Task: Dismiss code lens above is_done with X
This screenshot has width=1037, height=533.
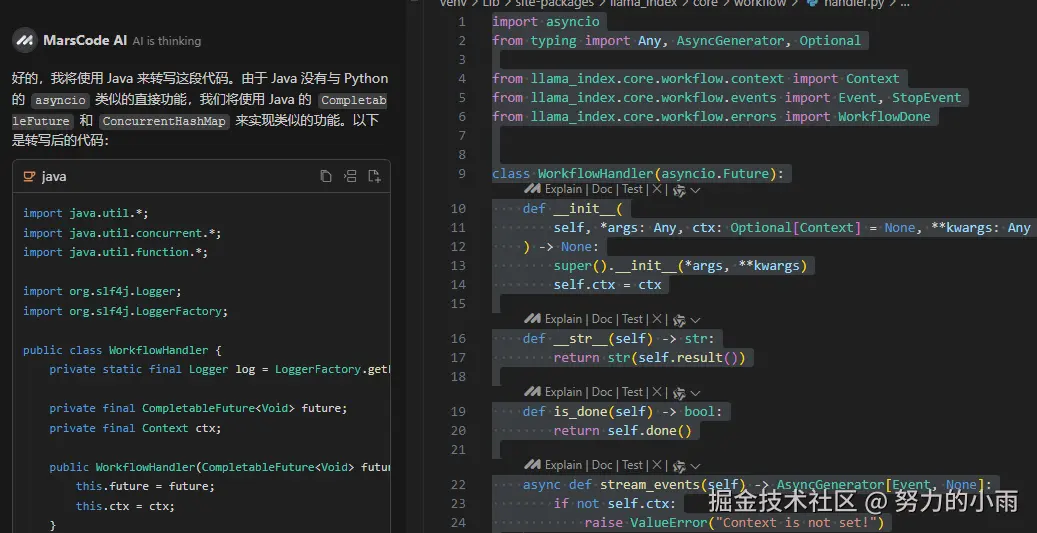Action: [x=656, y=392]
